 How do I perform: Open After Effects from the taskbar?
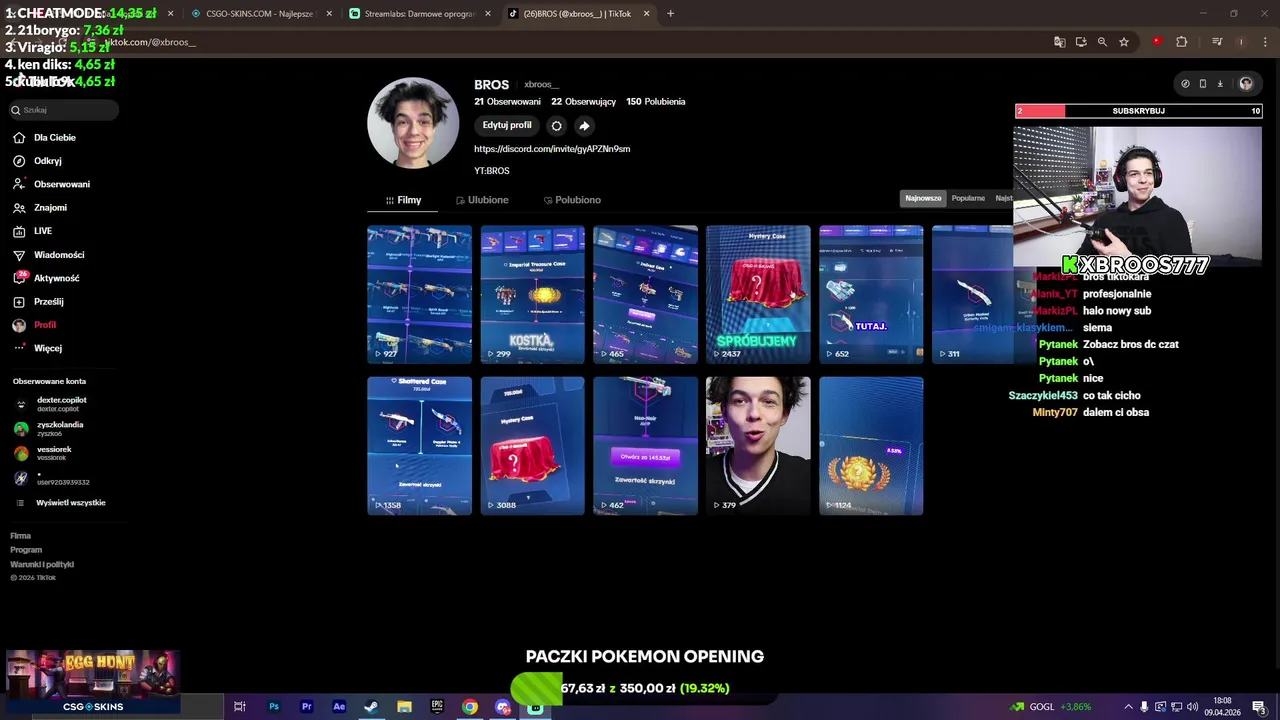339,707
